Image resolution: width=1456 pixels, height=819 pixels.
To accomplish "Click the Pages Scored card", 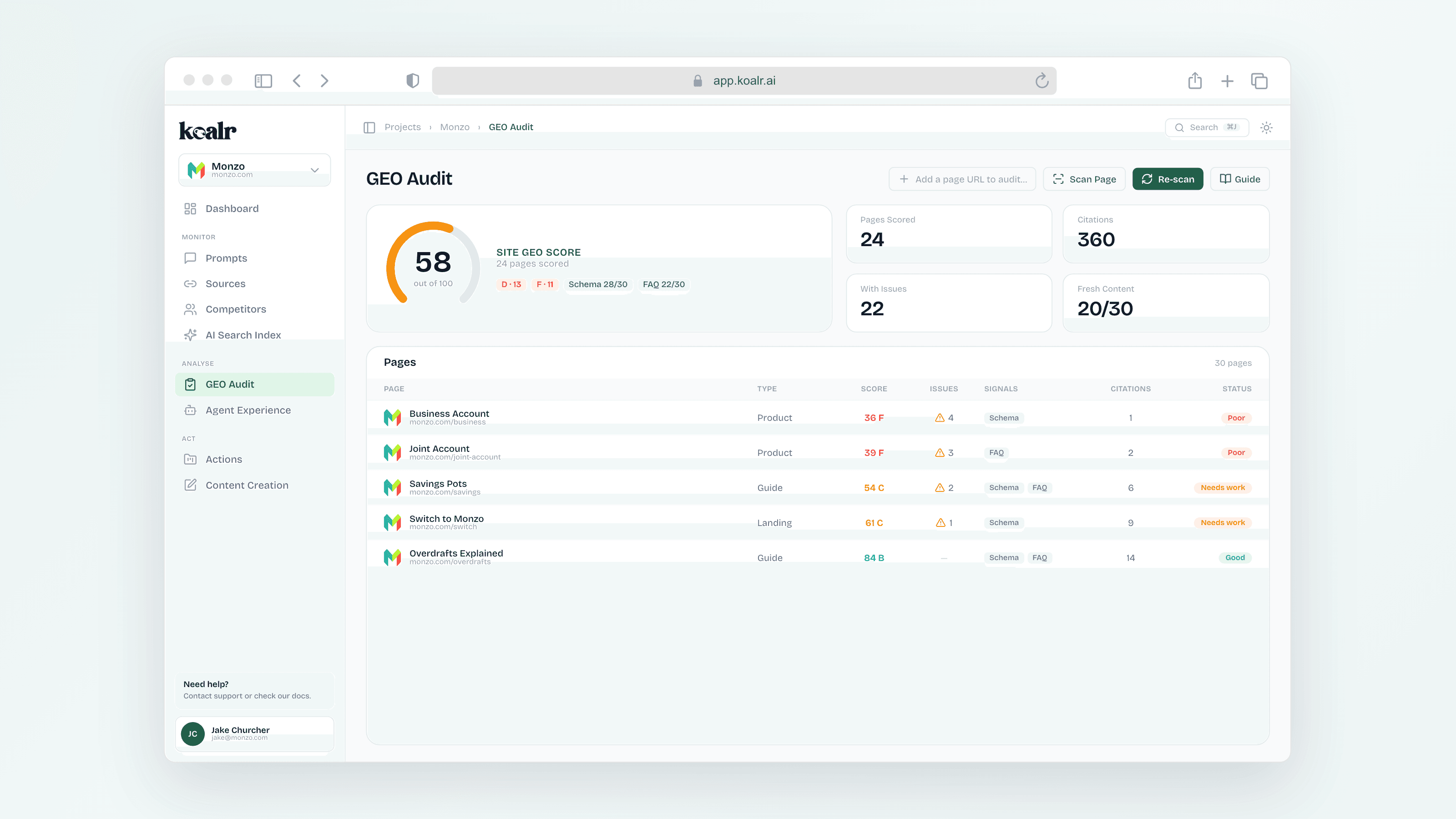I will 948,234.
